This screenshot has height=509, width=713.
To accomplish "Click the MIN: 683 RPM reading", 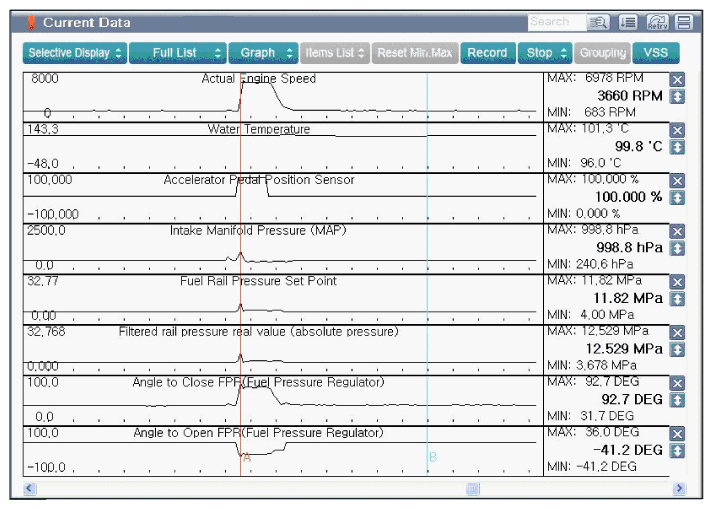I will coord(592,112).
